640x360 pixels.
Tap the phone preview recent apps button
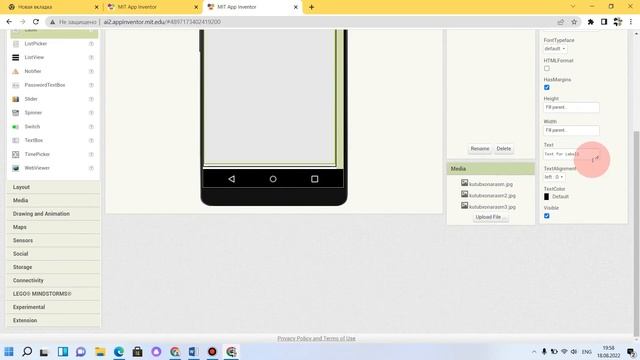click(314, 179)
